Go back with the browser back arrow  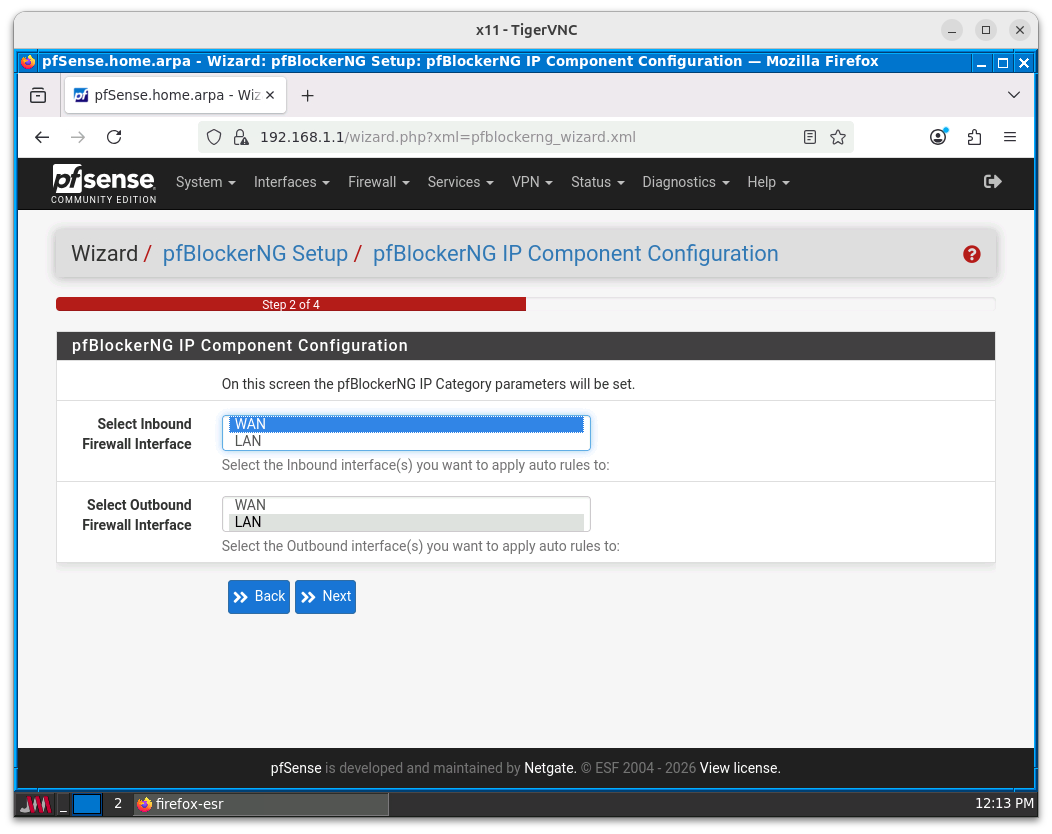tap(42, 138)
